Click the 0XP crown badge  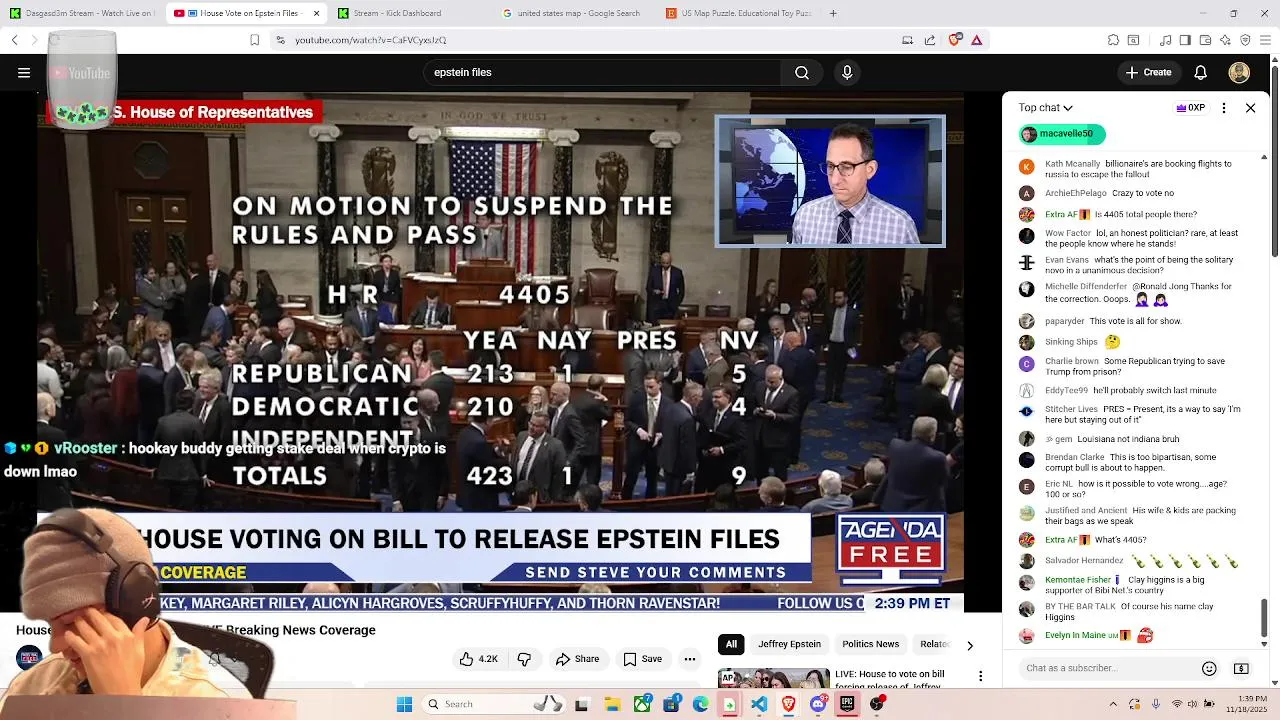click(x=1191, y=108)
